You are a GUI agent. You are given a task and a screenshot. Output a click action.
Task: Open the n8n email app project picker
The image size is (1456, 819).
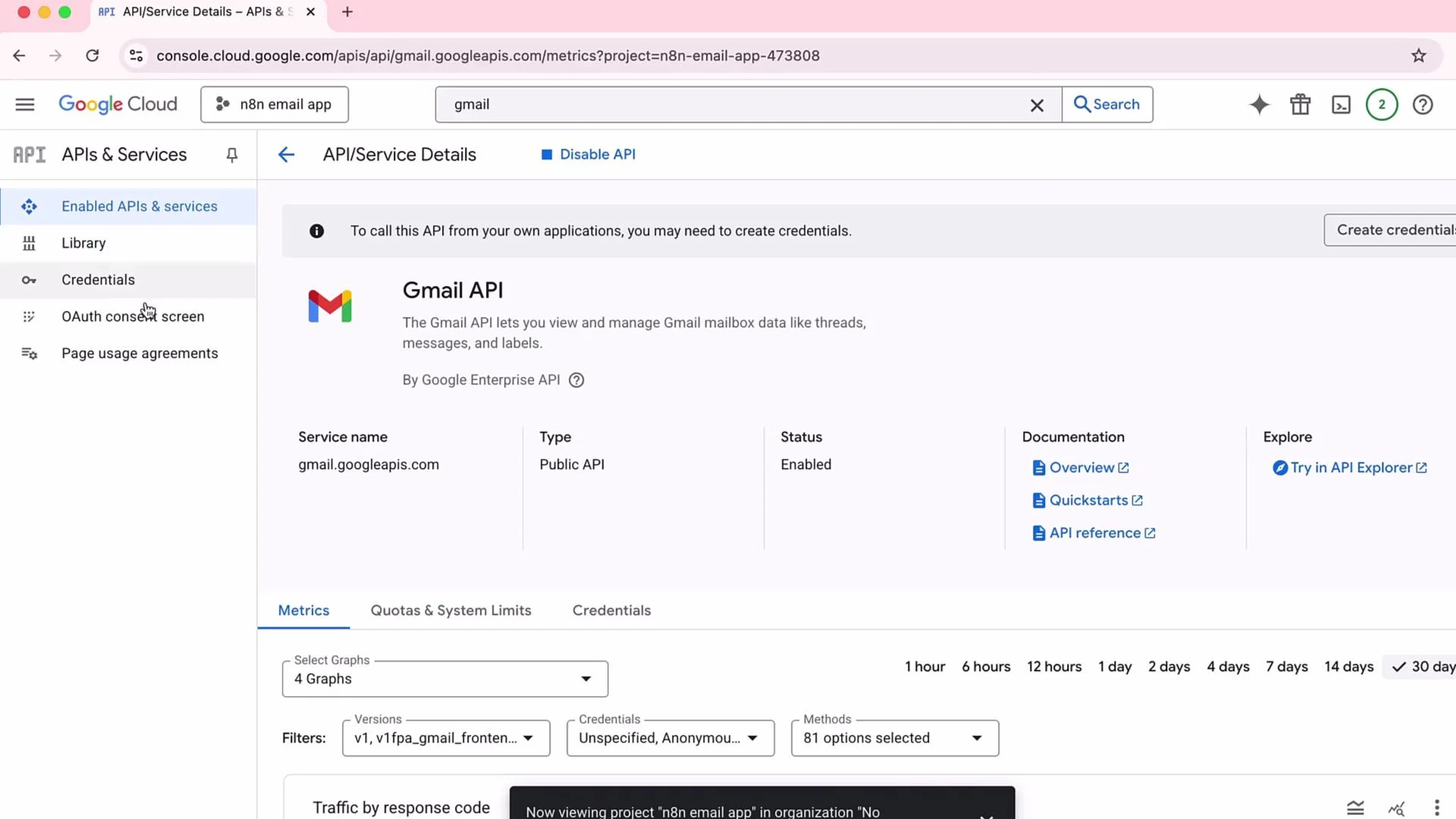275,105
